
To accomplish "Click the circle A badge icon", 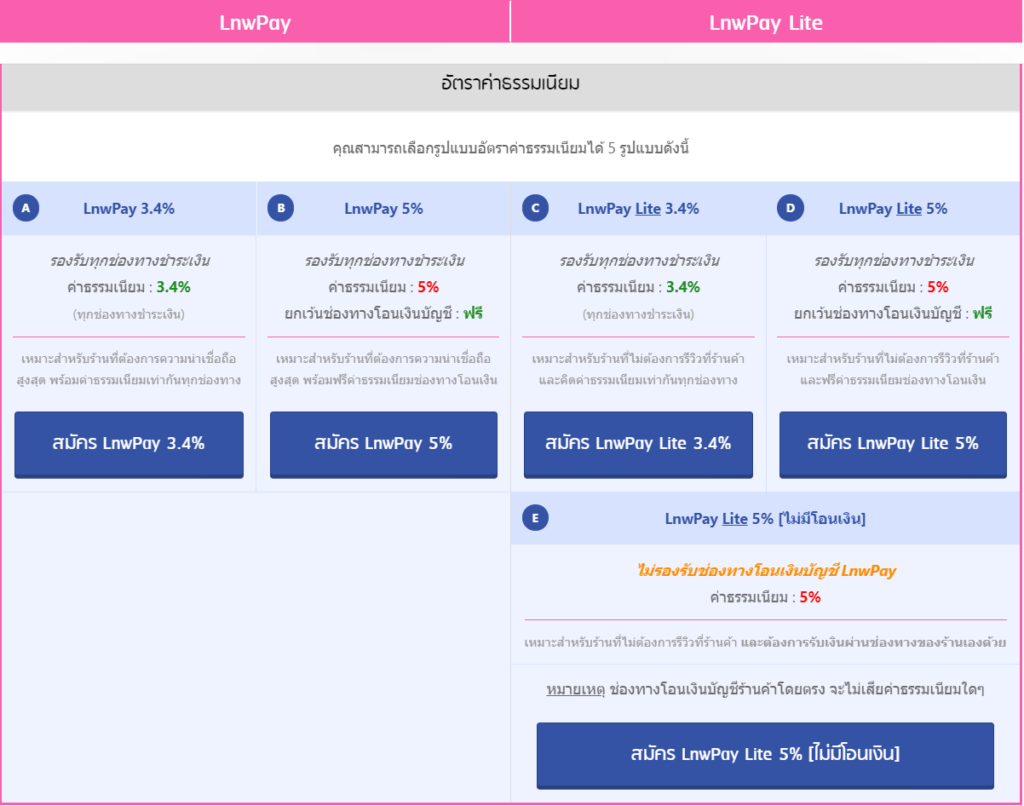I will point(26,208).
